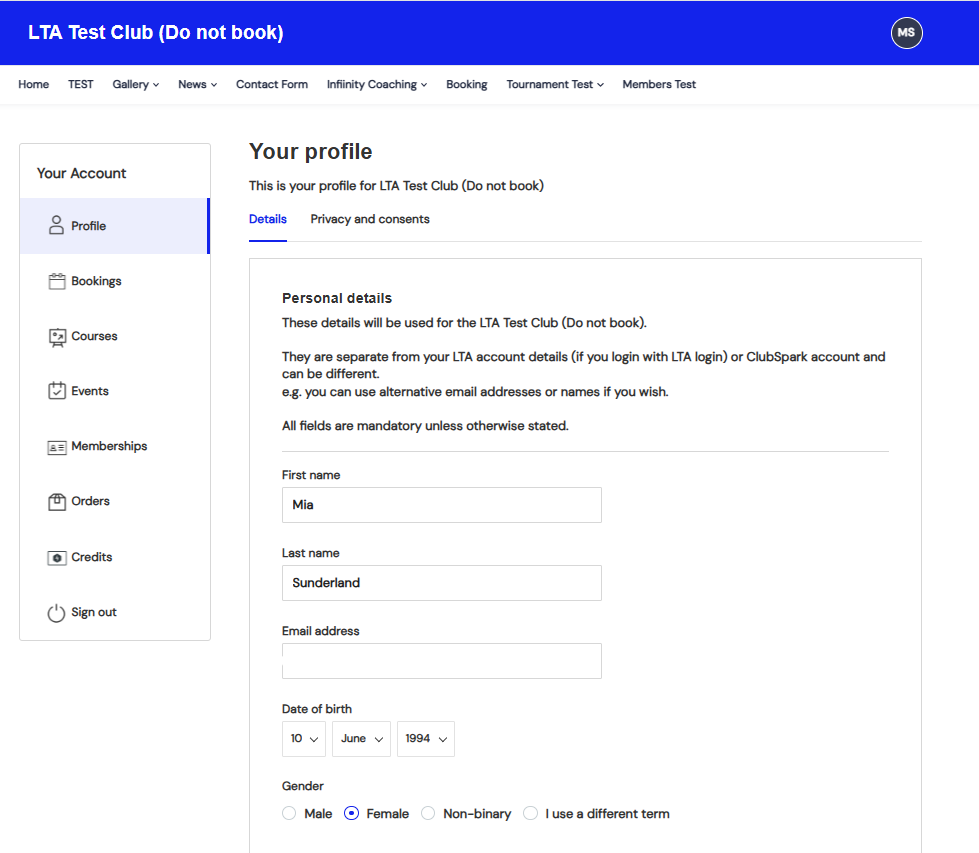The image size is (979, 853).
Task: Click the Credits money icon
Action: pos(57,557)
